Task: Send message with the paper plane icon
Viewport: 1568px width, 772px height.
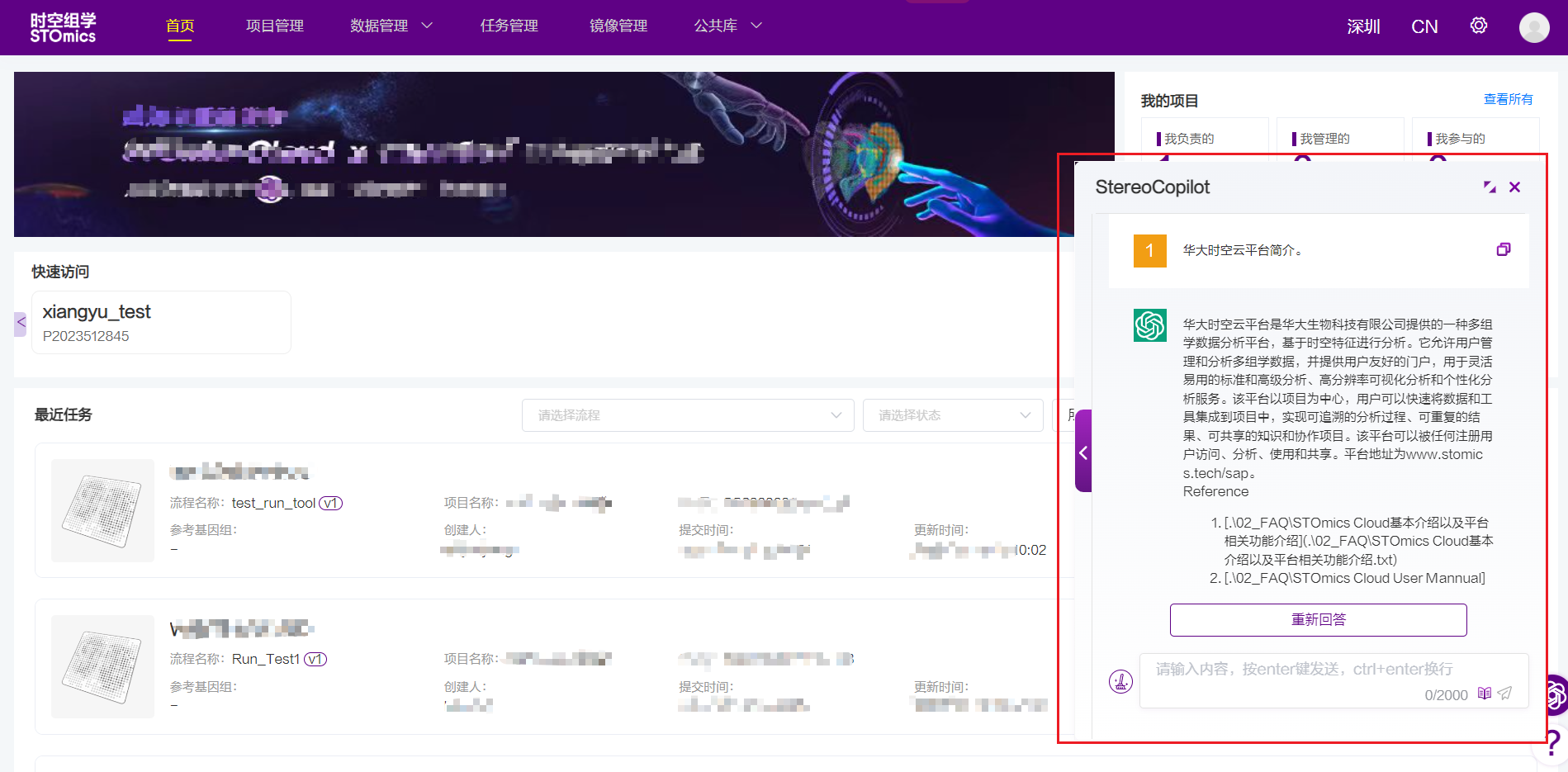Action: tap(1504, 694)
